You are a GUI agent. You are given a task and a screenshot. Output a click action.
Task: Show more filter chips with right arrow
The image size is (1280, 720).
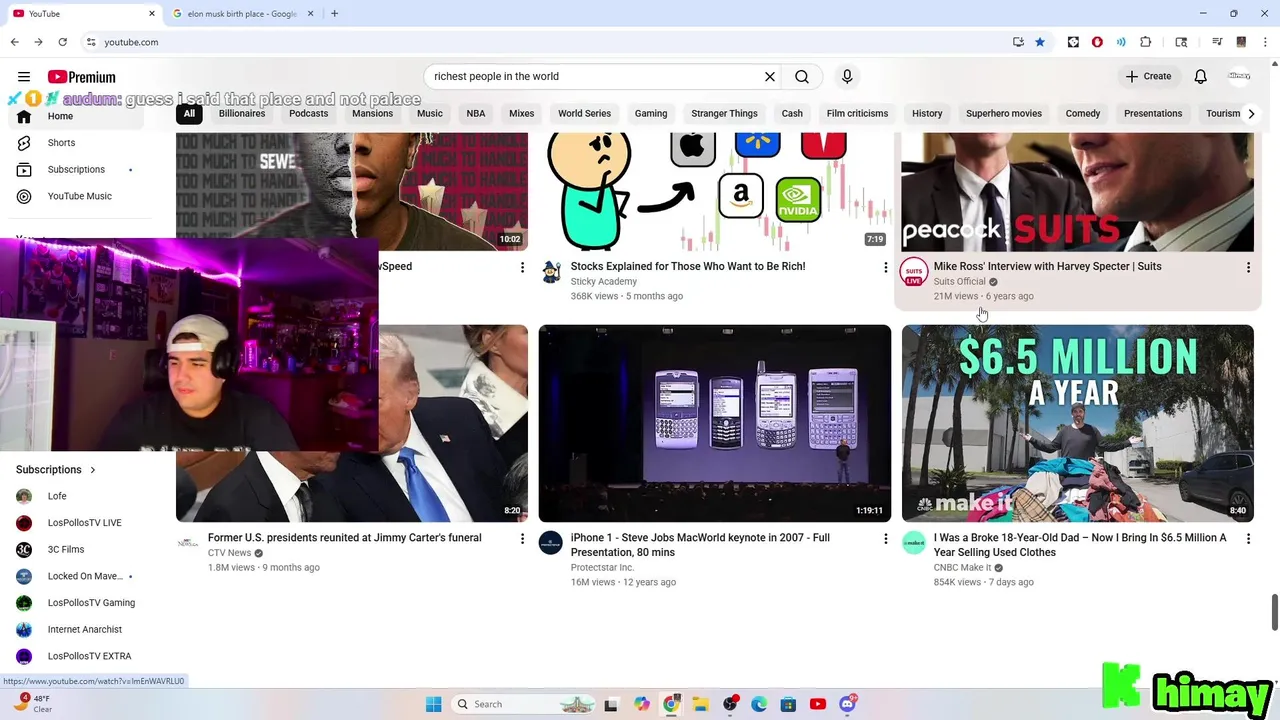point(1251,113)
